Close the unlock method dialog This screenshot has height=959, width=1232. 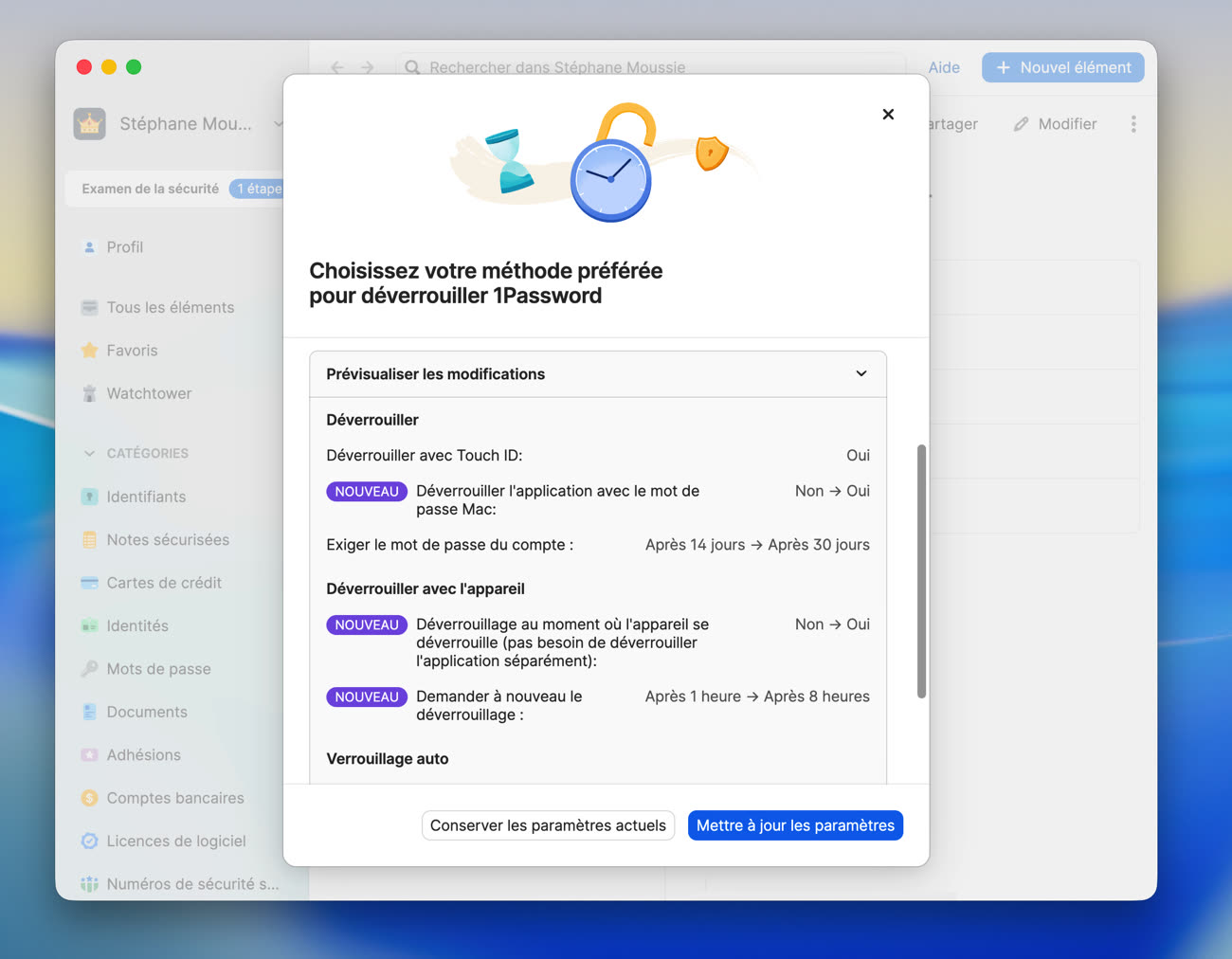[888, 115]
